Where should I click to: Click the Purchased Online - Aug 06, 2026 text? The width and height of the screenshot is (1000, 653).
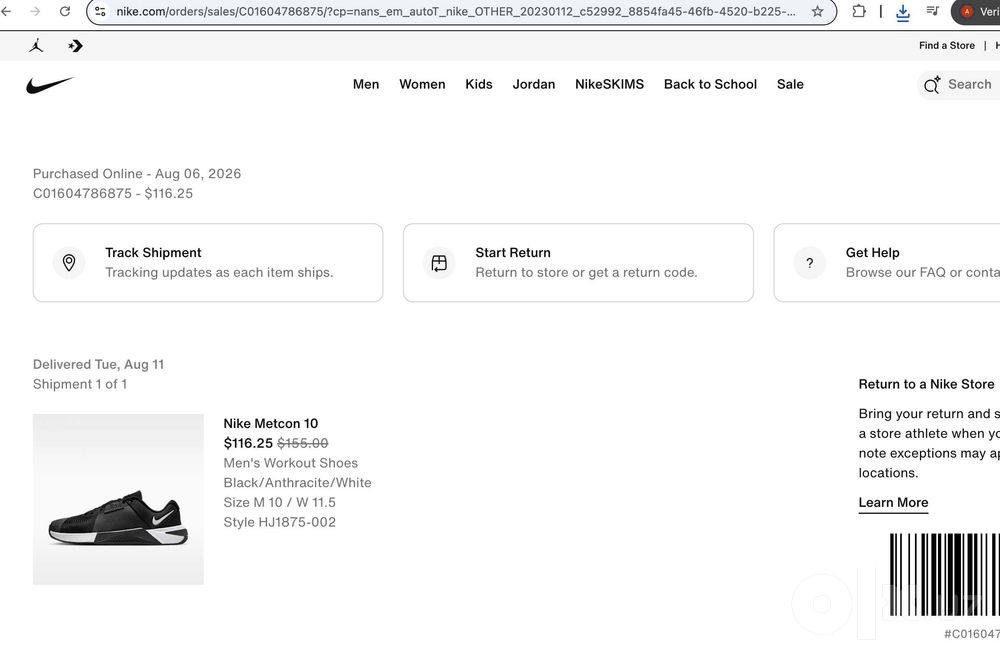[137, 173]
